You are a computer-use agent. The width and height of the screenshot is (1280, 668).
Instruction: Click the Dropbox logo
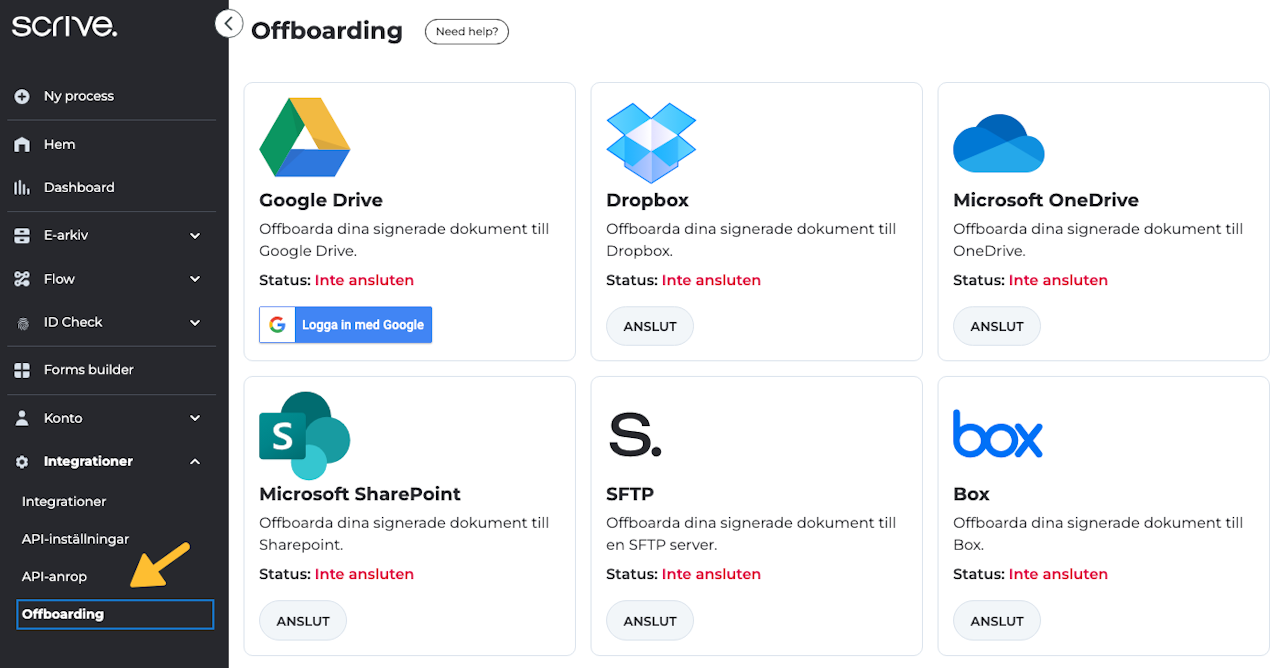(651, 142)
